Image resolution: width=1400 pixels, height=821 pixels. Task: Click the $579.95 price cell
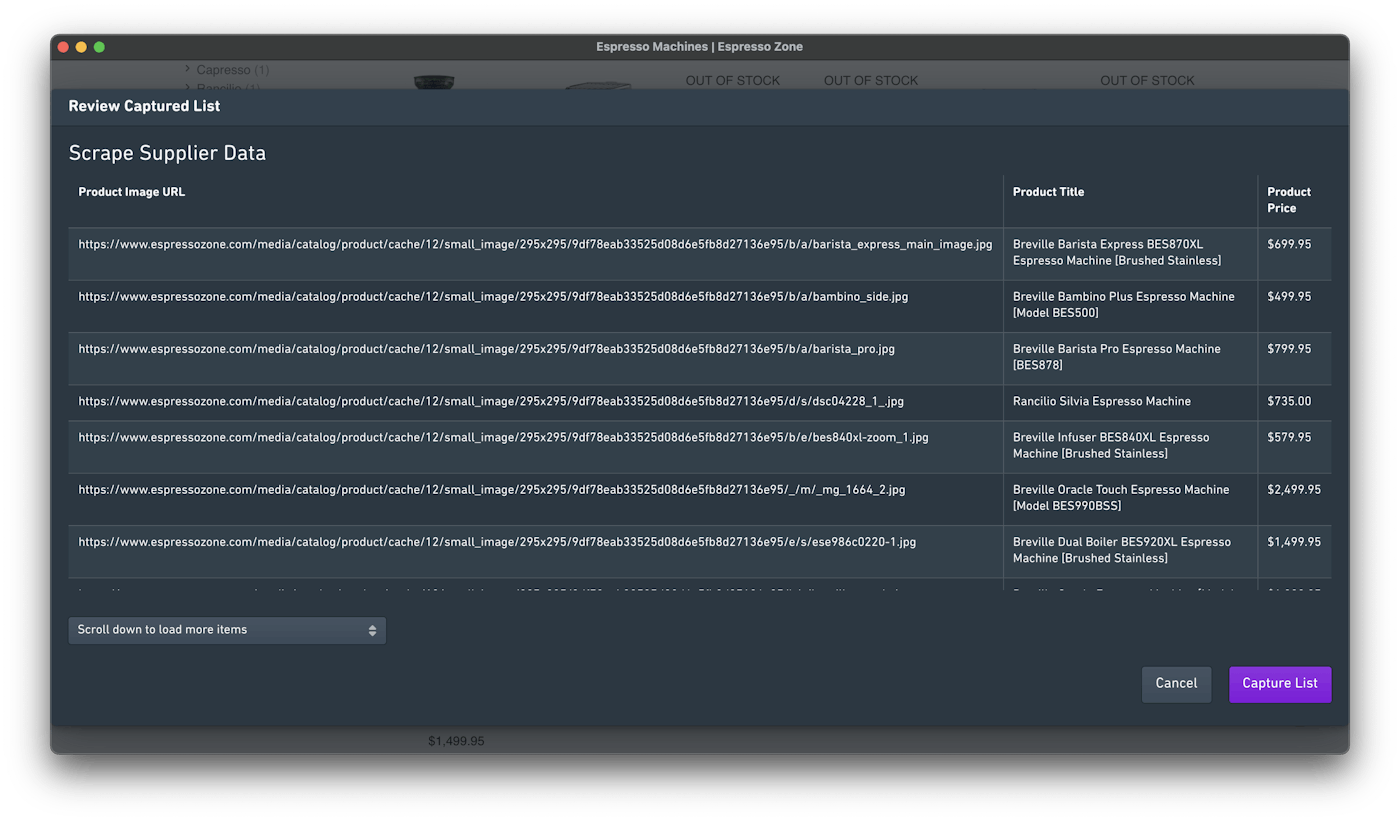(1295, 447)
